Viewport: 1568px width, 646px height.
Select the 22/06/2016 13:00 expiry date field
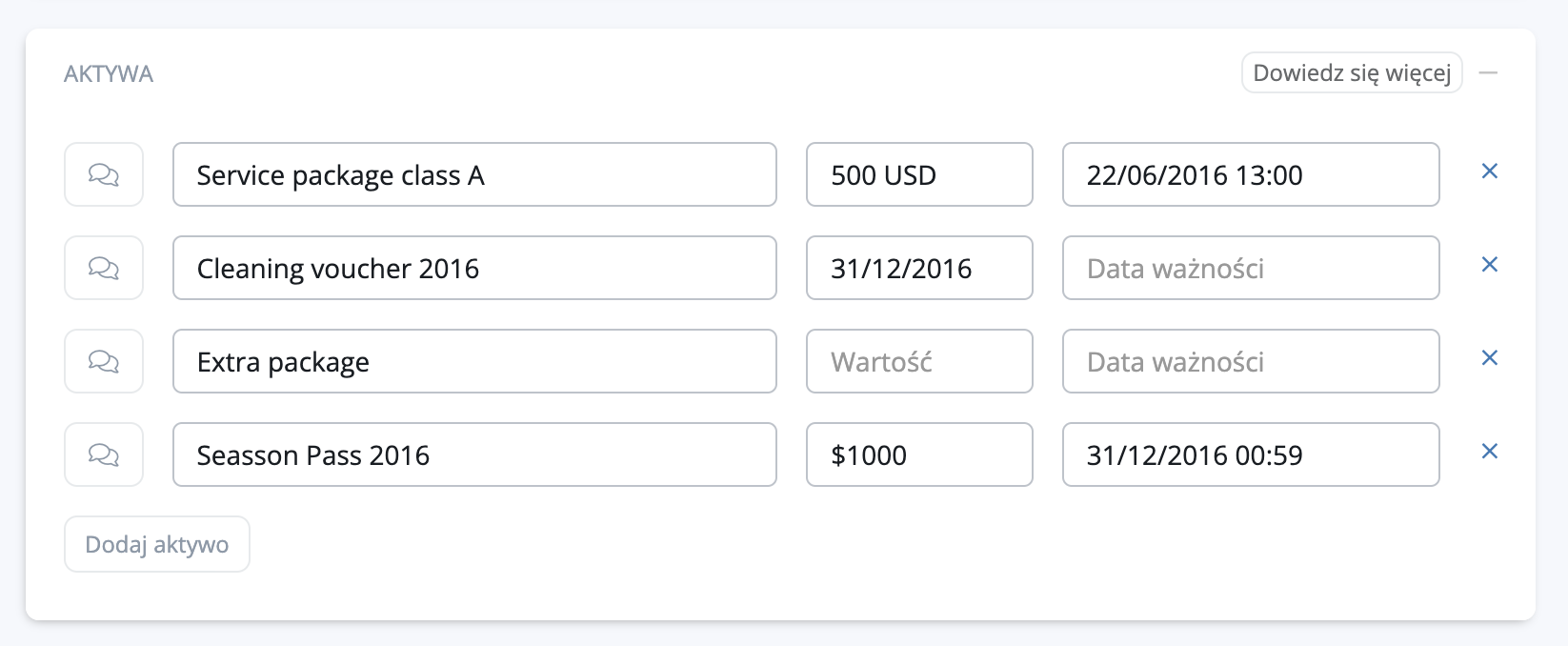pos(1250,174)
